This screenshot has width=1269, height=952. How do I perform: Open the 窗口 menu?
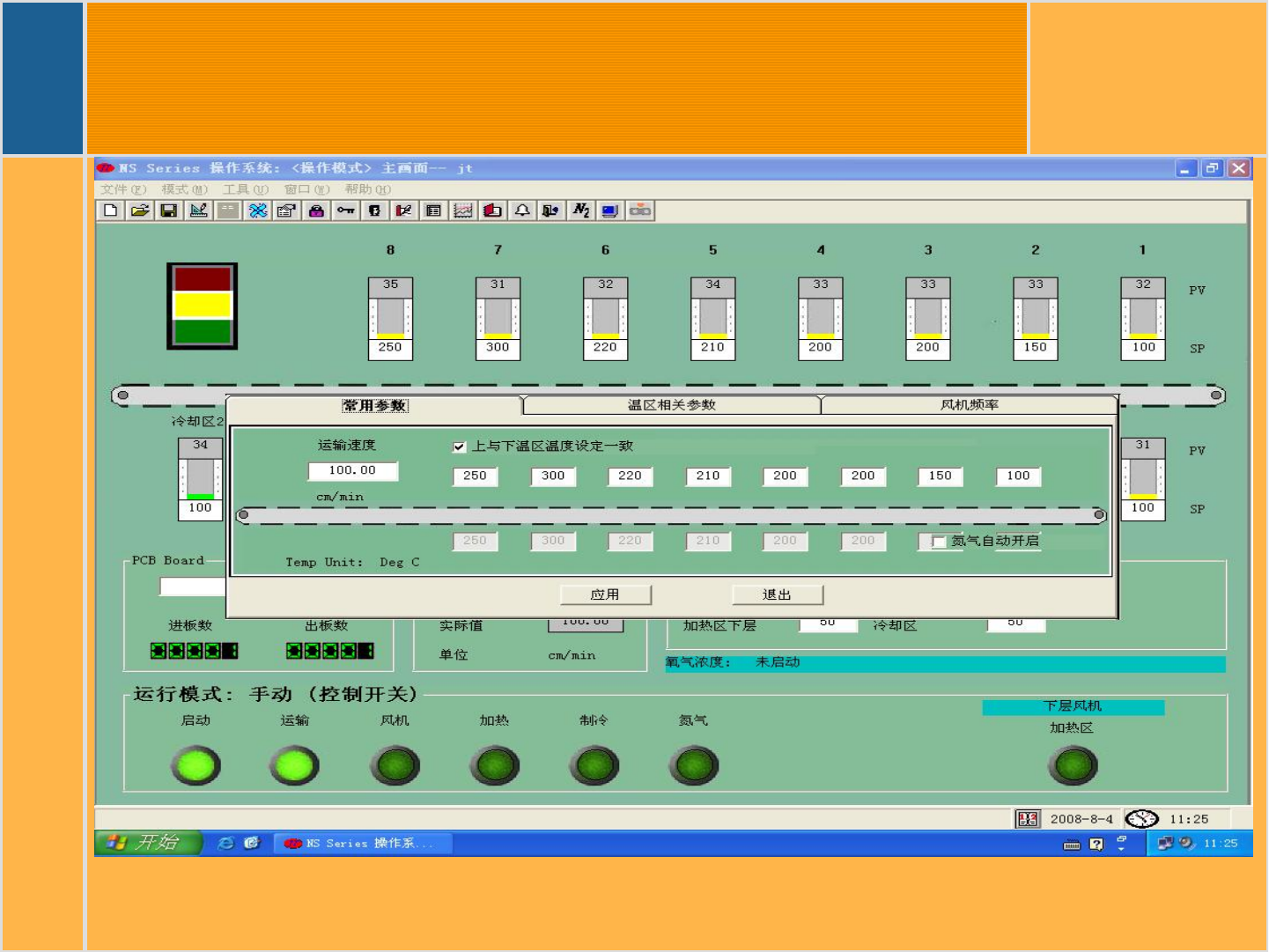click(306, 189)
